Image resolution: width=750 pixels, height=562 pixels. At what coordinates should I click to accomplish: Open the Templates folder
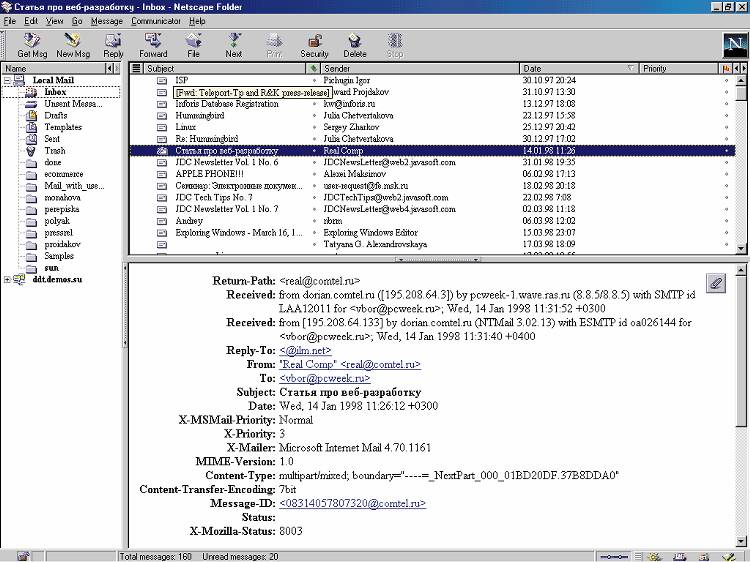(54, 127)
